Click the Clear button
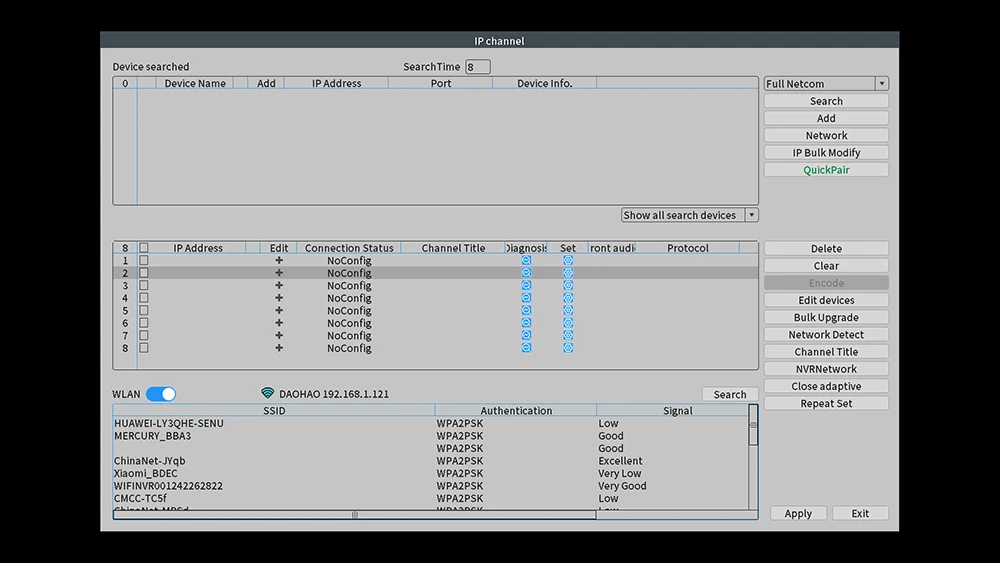1000x563 pixels. point(826,266)
